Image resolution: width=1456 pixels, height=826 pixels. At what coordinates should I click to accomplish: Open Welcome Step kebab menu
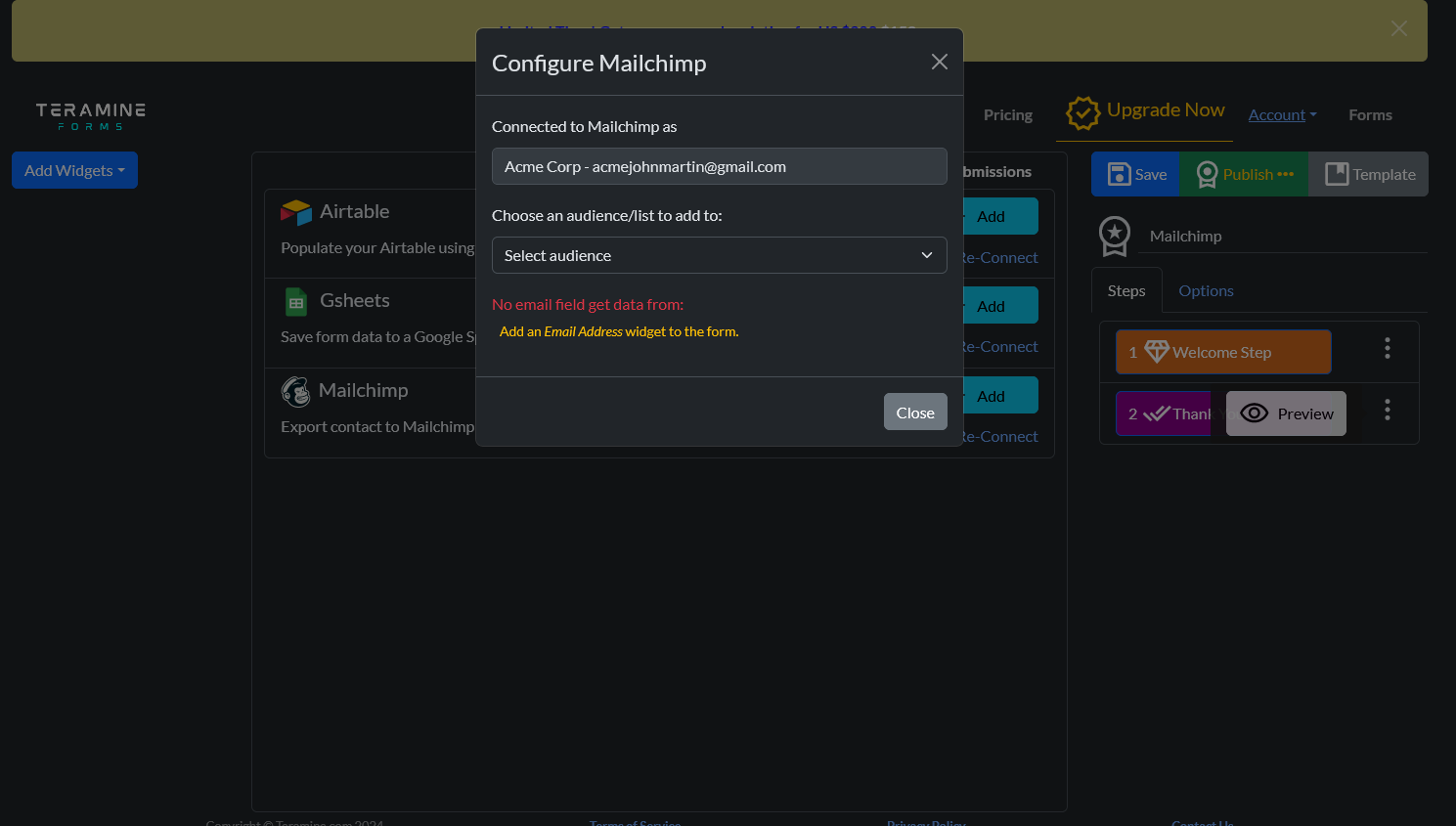pyautogui.click(x=1387, y=348)
